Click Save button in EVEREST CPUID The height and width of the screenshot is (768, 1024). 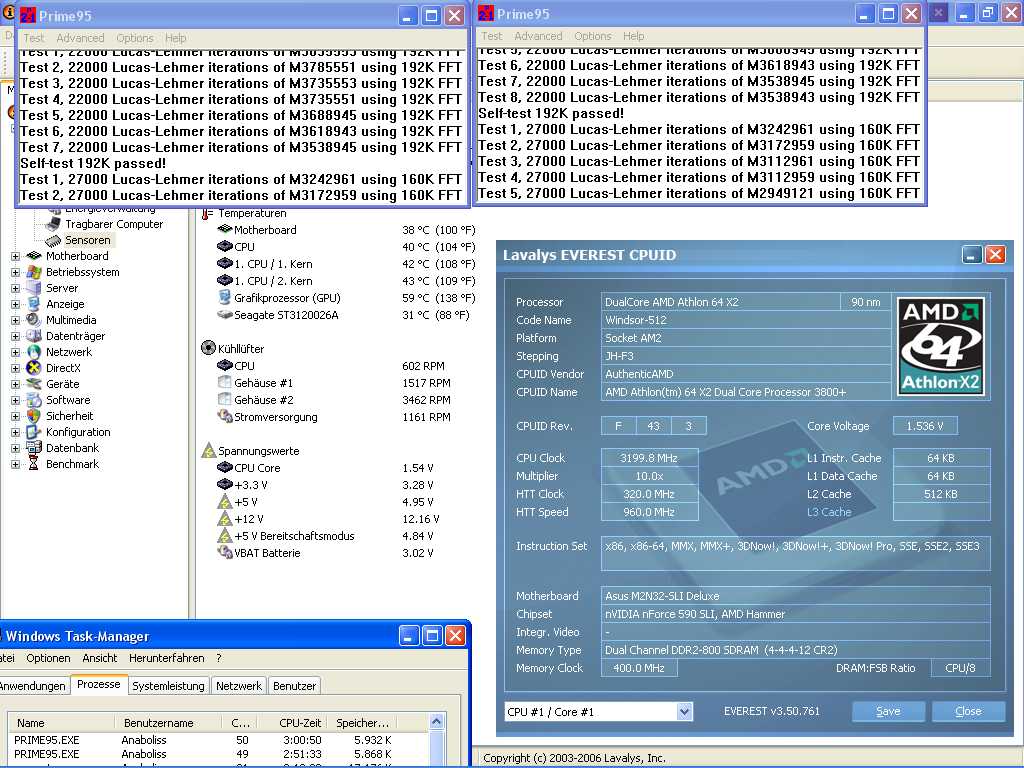click(x=888, y=711)
